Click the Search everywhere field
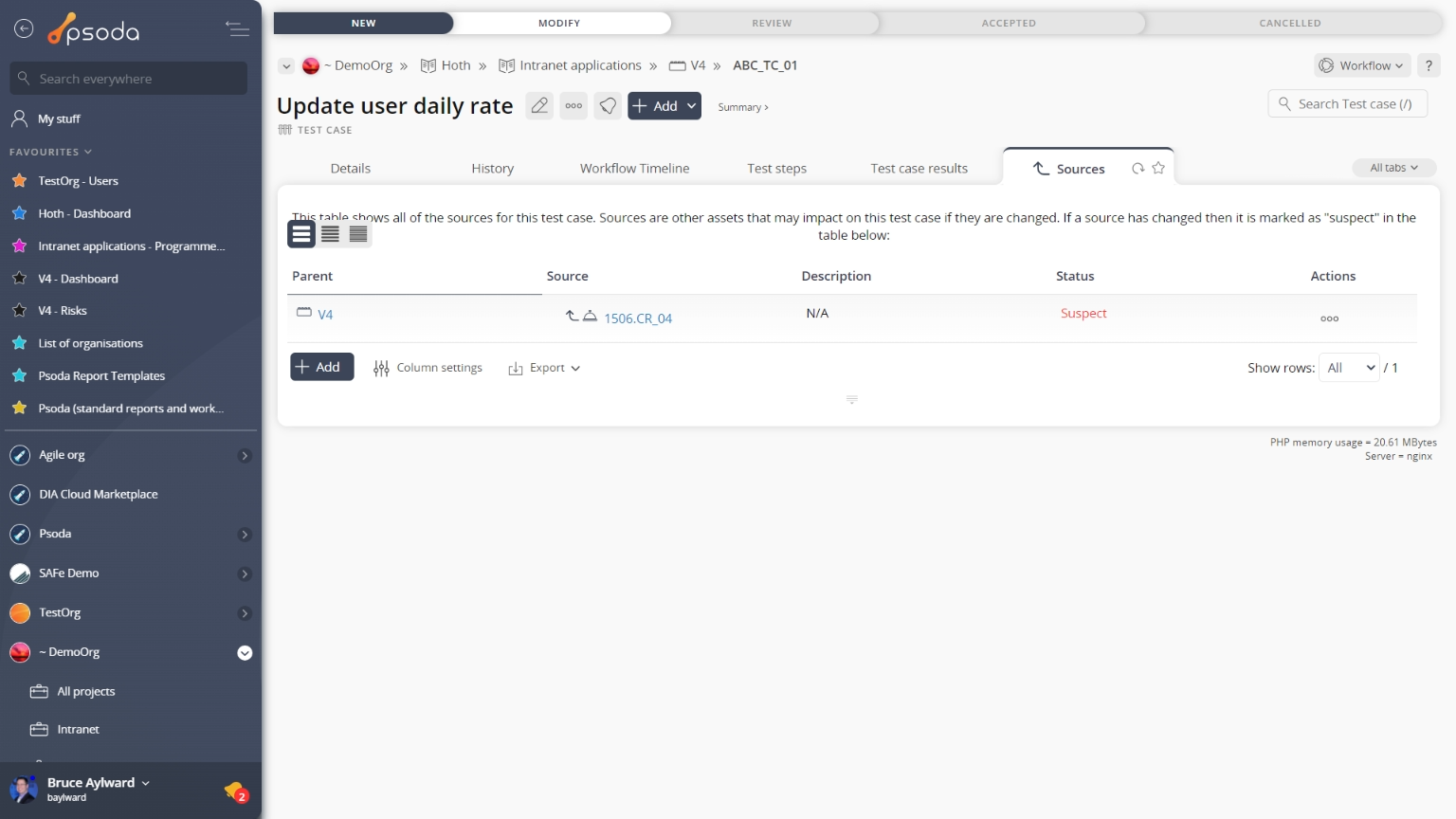The width and height of the screenshot is (1456, 819). coord(129,79)
